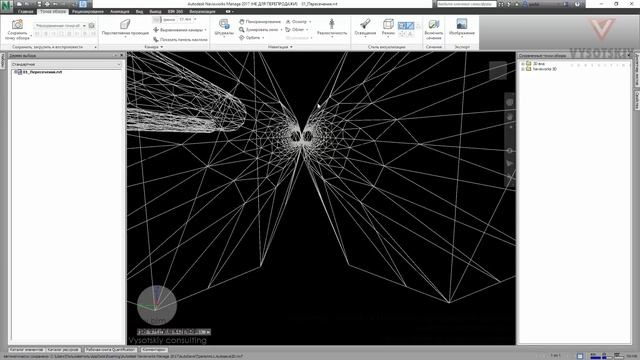
Task: Open Render ribbon tab
Action: (202, 11)
